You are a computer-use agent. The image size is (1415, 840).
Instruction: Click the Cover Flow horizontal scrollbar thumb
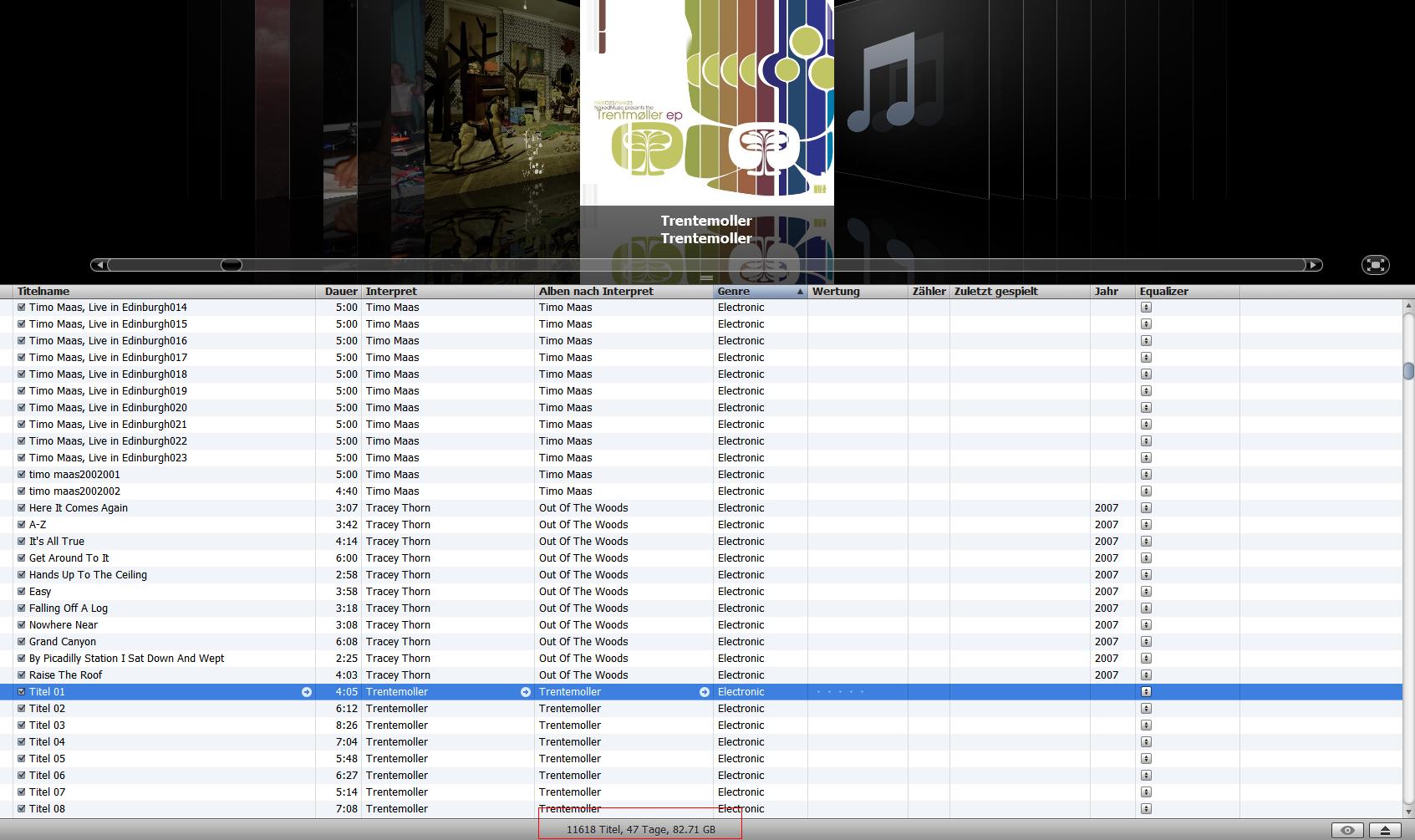(x=232, y=265)
